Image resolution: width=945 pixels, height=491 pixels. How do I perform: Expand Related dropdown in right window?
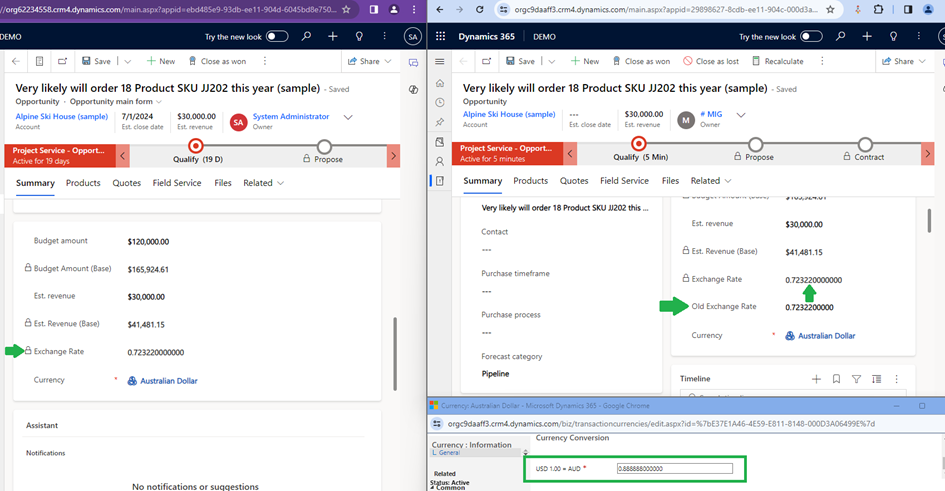click(711, 180)
